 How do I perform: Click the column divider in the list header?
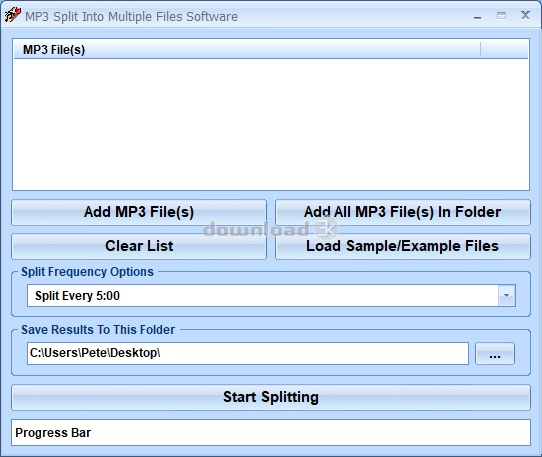point(480,50)
